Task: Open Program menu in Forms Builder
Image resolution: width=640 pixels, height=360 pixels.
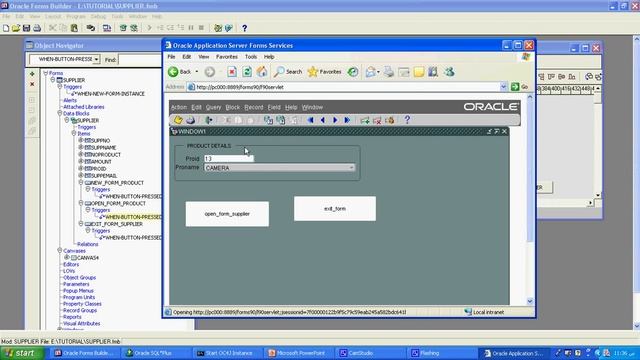Action: [76, 16]
